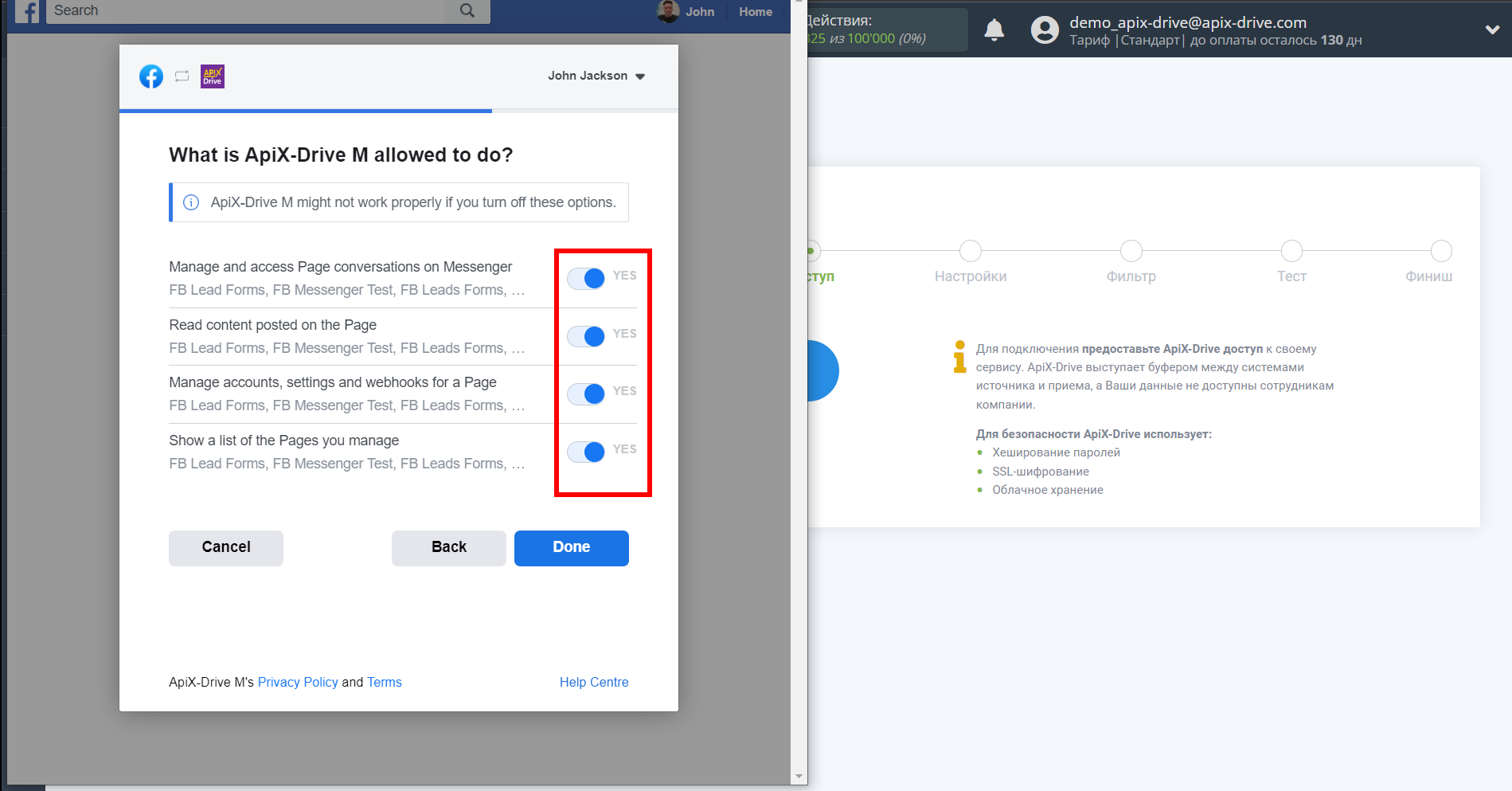This screenshot has height=791, width=1512.
Task: Toggle Read content posted on the Page switch
Action: point(586,336)
